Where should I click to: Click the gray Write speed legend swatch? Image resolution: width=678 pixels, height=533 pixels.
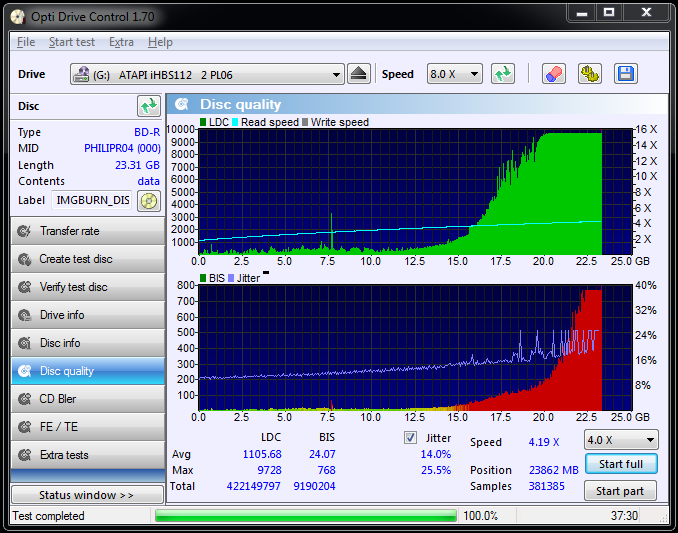(305, 122)
